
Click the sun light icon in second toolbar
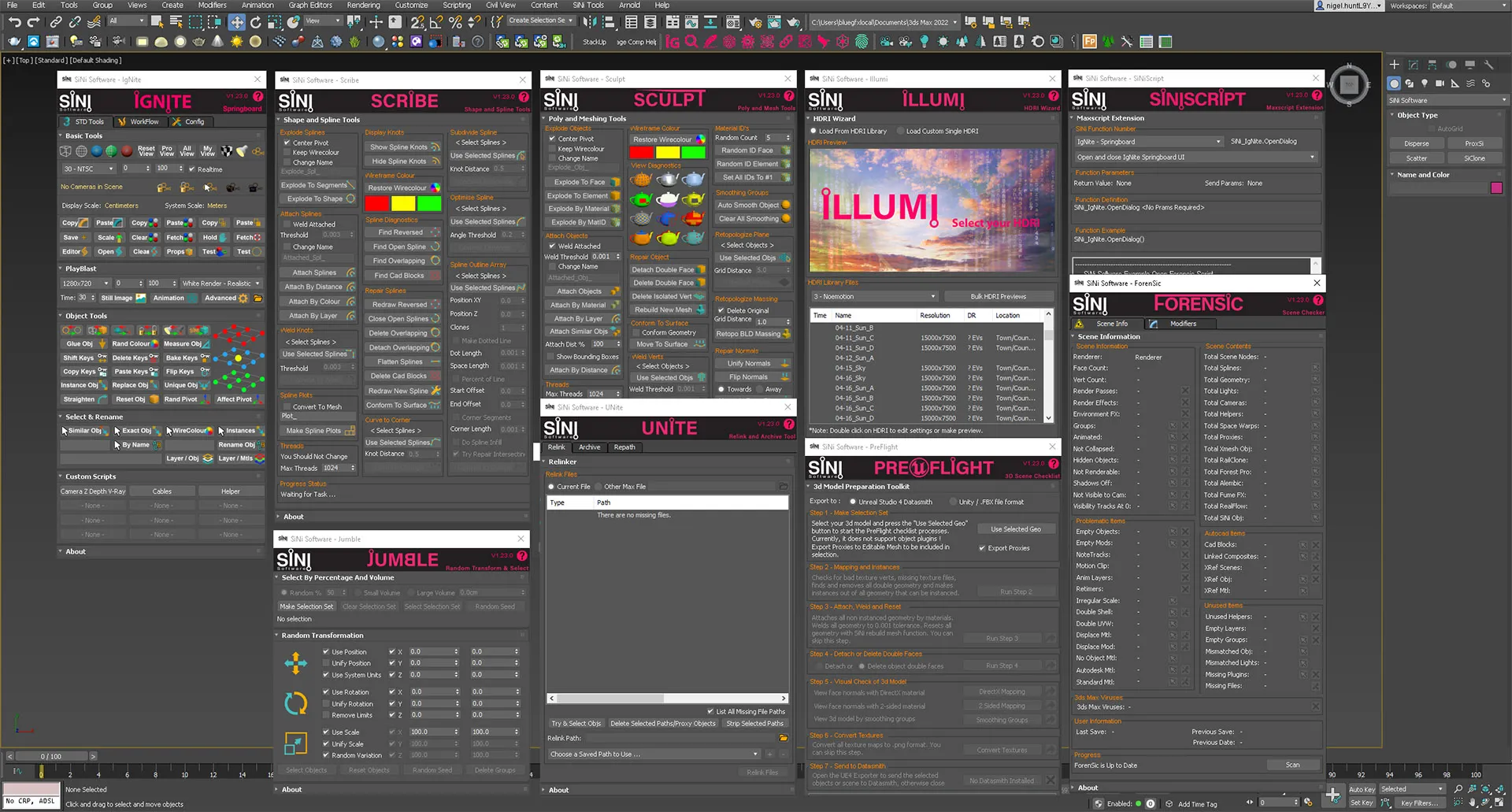tap(236, 42)
